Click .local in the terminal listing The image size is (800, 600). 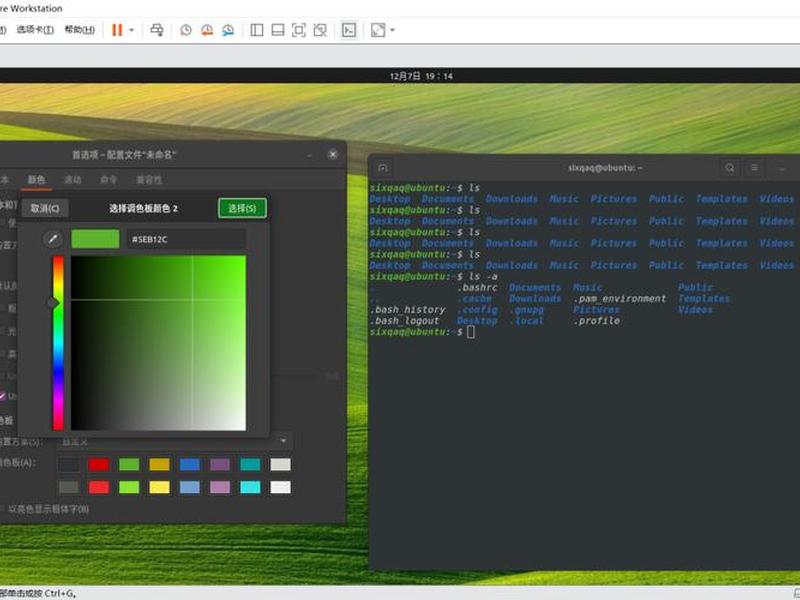coord(526,321)
